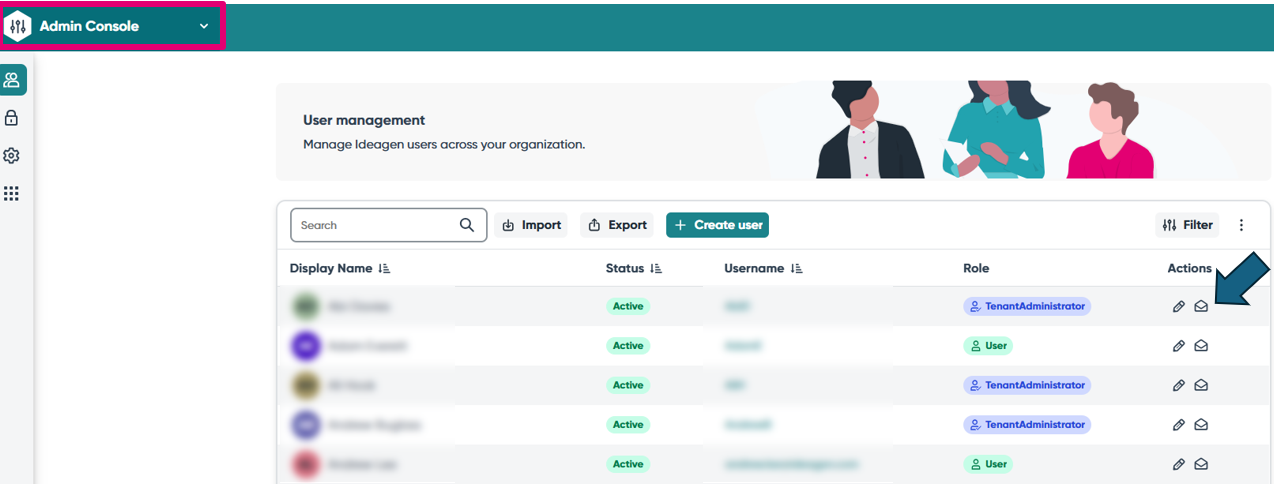The height and width of the screenshot is (489, 1274).
Task: Open the apps grid icon in sidebar
Action: (x=12, y=193)
